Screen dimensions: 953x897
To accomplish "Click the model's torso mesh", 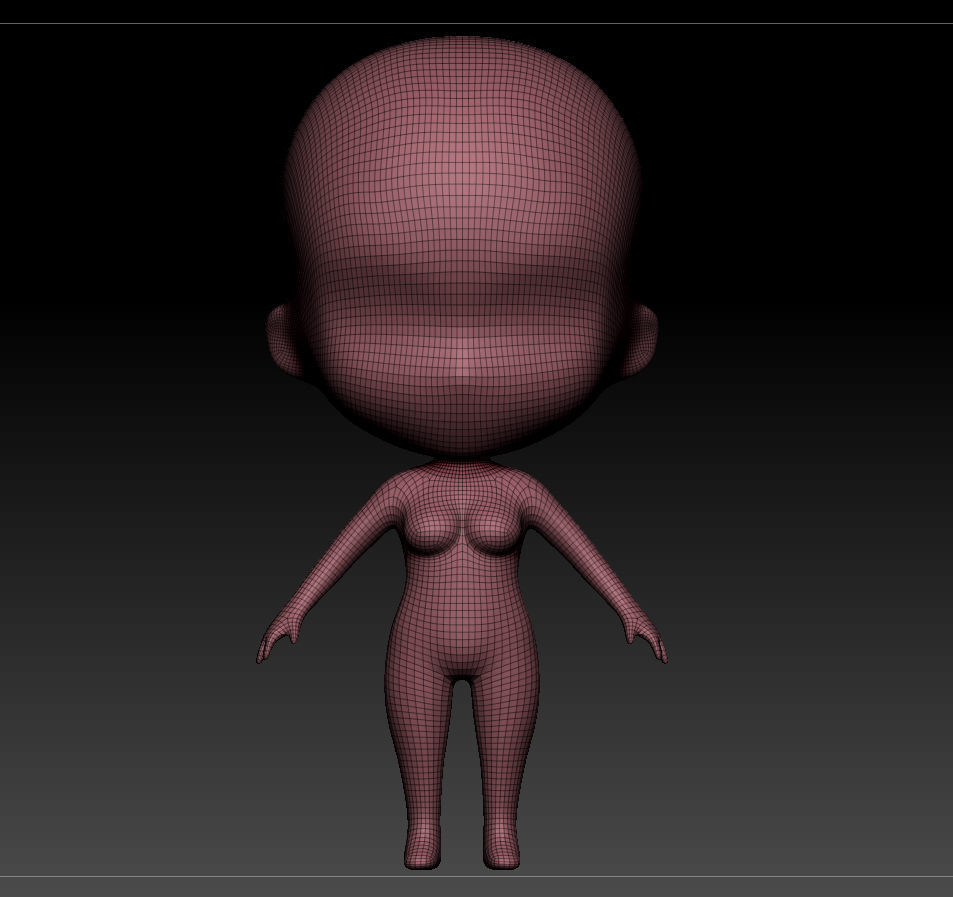I will (x=462, y=571).
